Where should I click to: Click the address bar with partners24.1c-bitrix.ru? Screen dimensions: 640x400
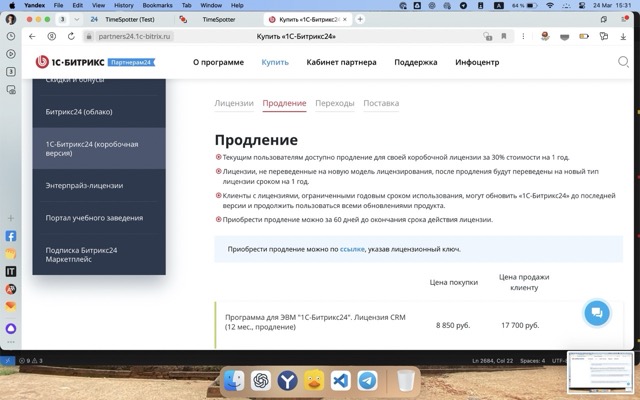(135, 36)
